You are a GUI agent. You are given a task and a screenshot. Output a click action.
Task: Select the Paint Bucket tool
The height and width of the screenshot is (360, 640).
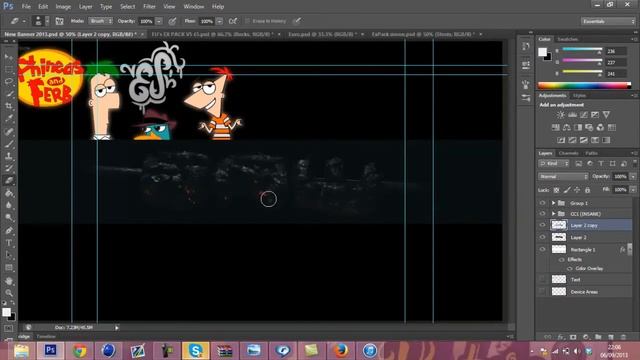pos(9,193)
